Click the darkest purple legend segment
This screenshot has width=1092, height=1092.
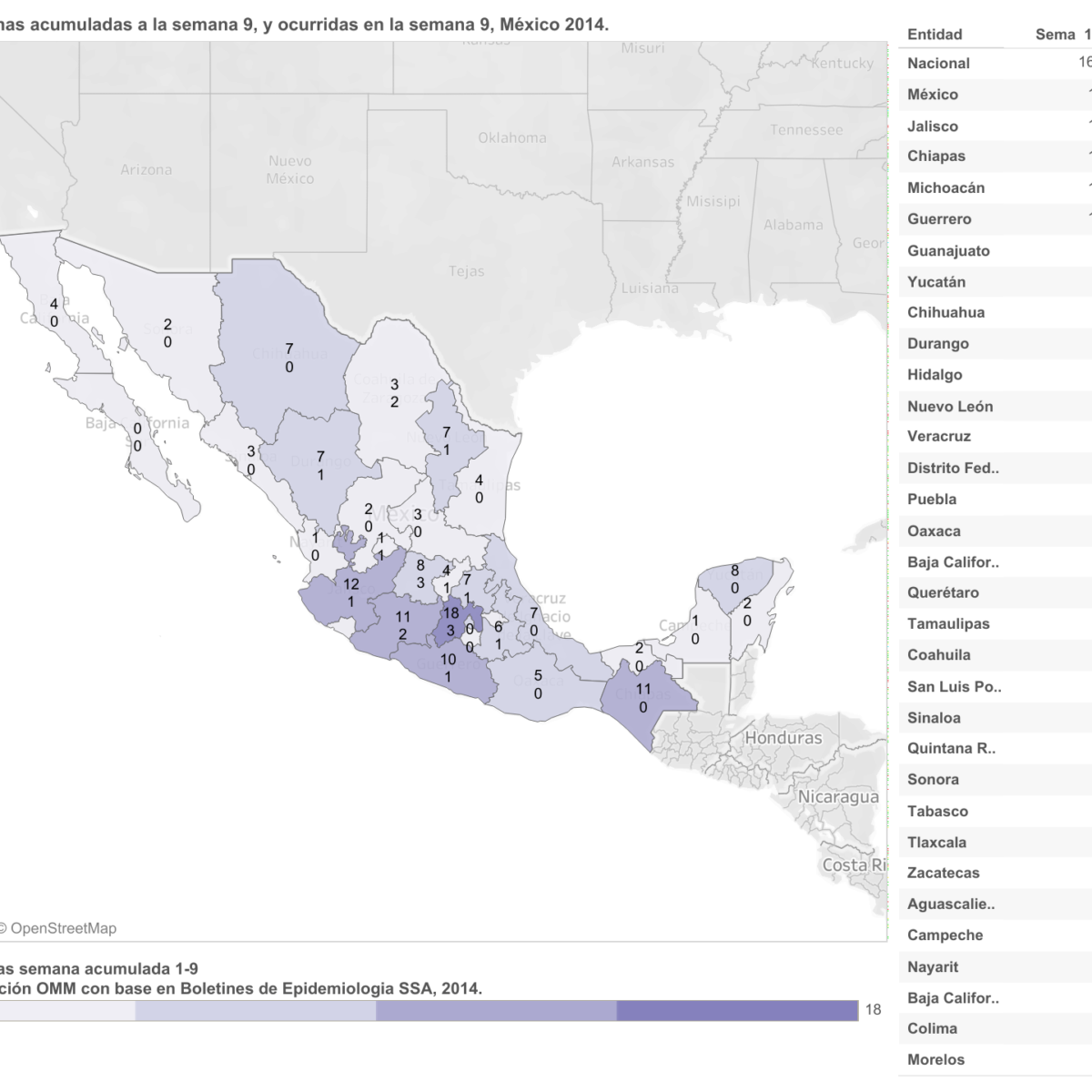pos(736,1010)
